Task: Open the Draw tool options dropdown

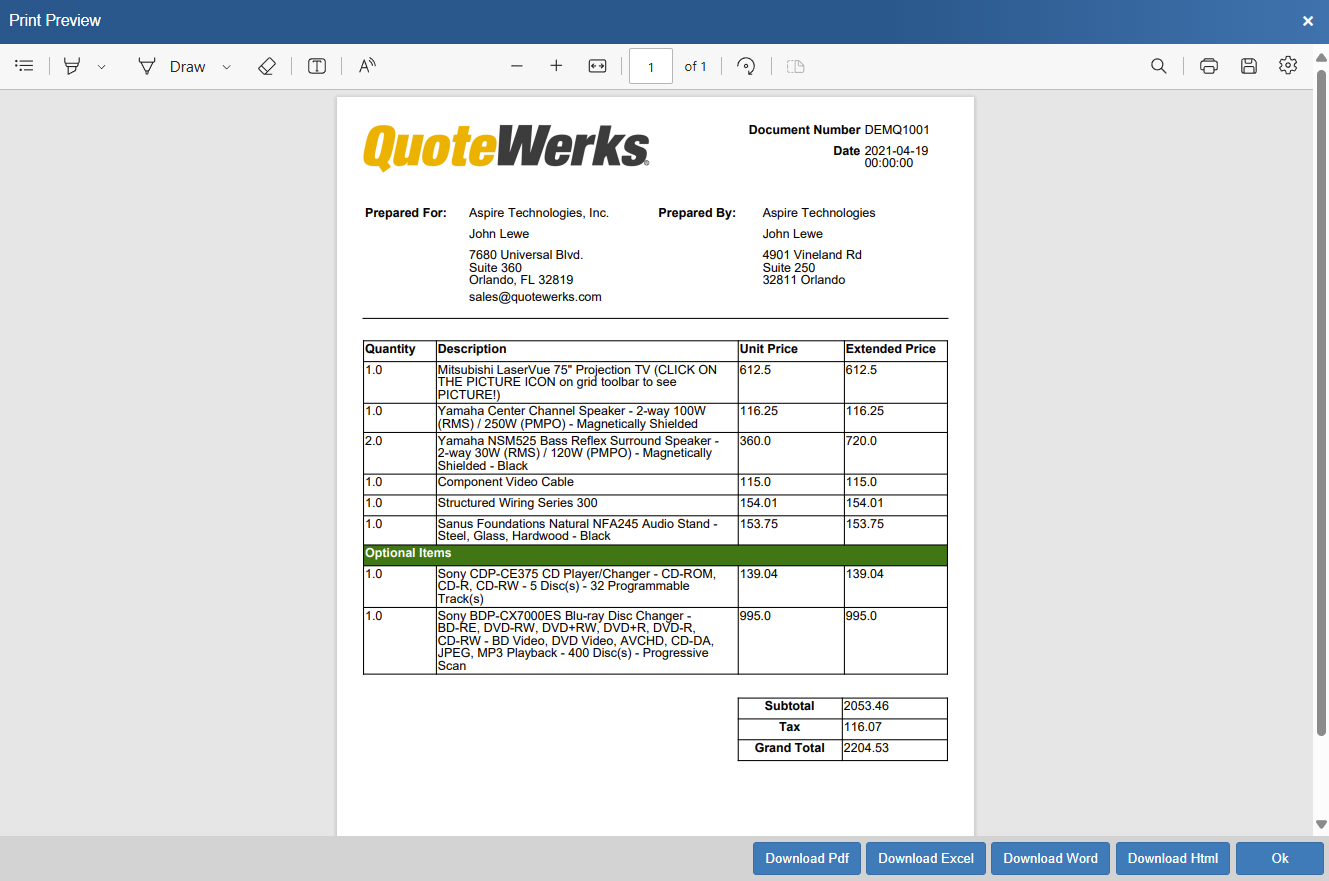Action: [x=226, y=67]
